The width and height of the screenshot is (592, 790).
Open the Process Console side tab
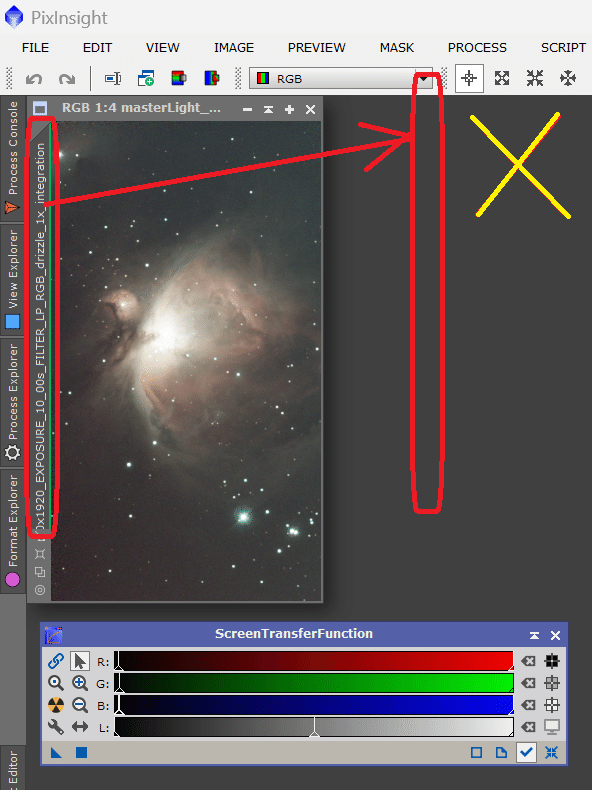(x=13, y=157)
